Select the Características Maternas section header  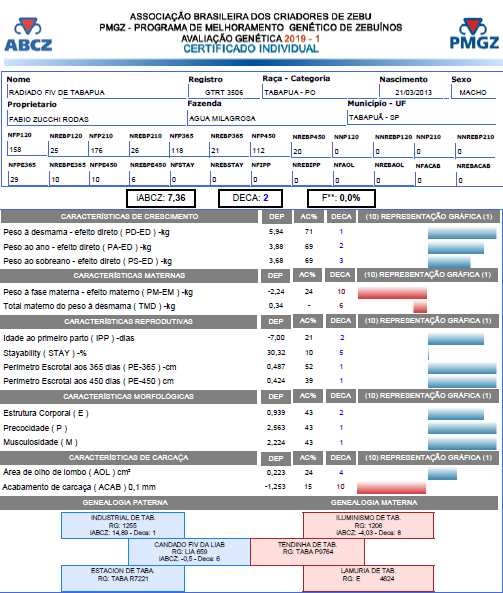pos(129,275)
